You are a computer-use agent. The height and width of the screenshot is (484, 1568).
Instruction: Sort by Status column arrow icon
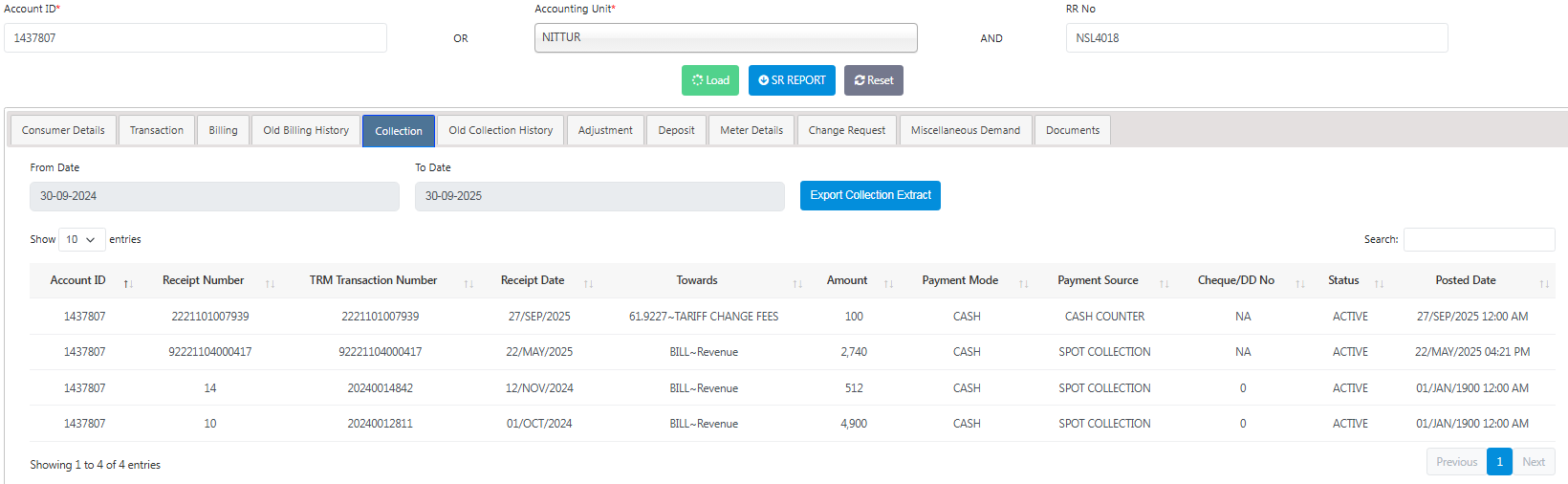(1379, 283)
